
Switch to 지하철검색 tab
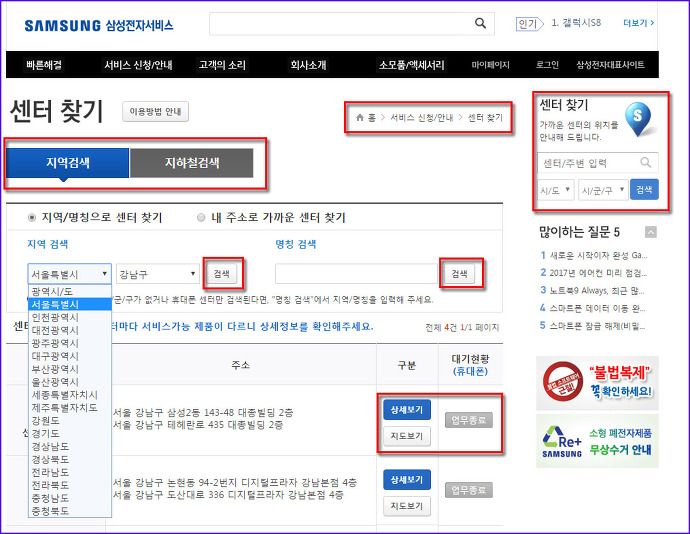pos(192,163)
